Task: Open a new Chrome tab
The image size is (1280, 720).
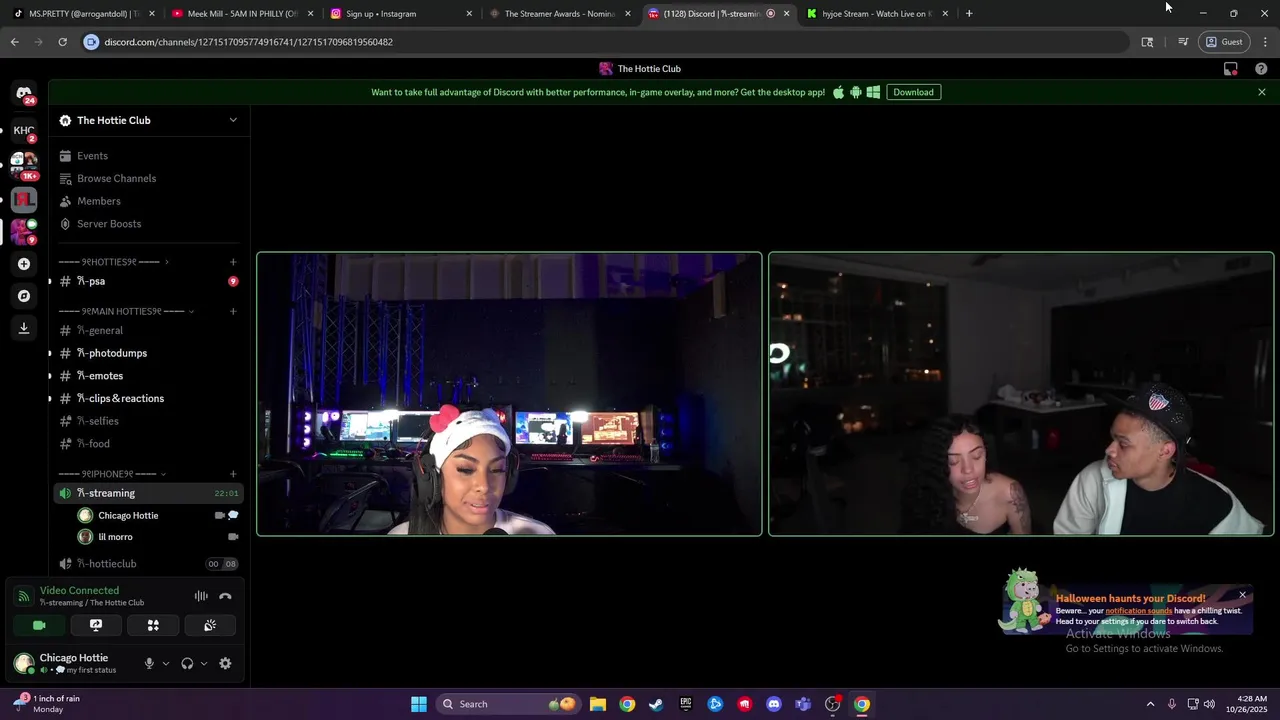Action: (969, 14)
